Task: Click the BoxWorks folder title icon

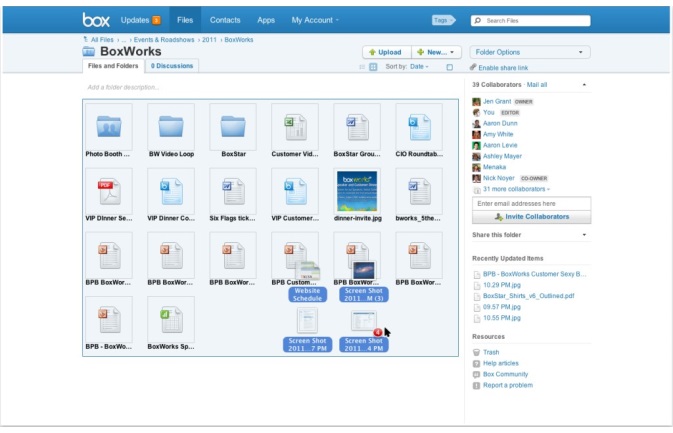Action: [x=88, y=51]
